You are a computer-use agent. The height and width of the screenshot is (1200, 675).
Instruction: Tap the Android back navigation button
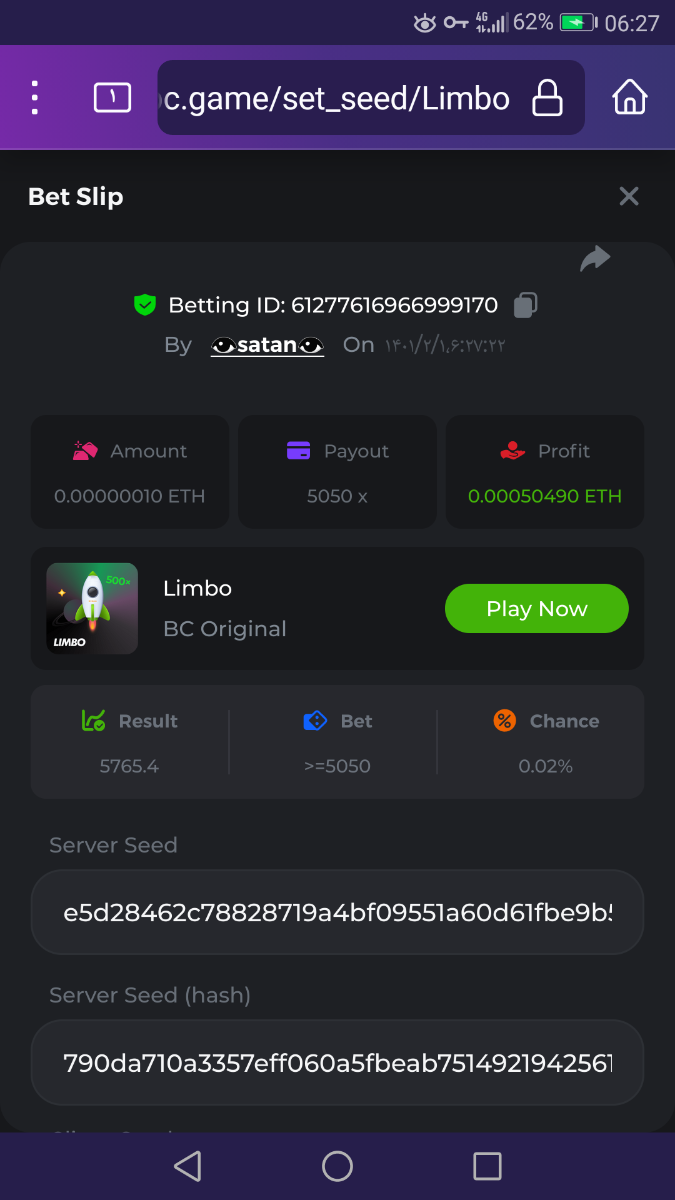(x=187, y=1166)
